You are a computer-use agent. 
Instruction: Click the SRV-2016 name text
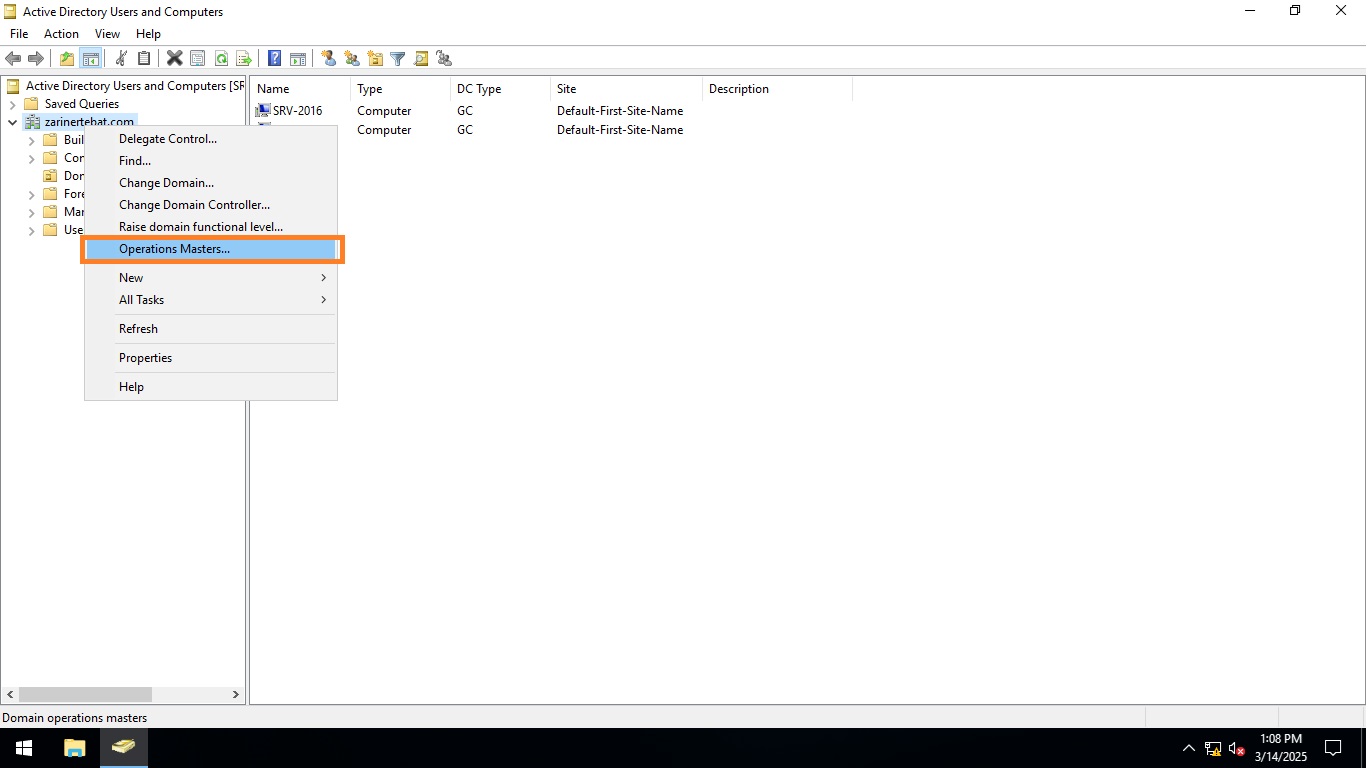coord(297,111)
